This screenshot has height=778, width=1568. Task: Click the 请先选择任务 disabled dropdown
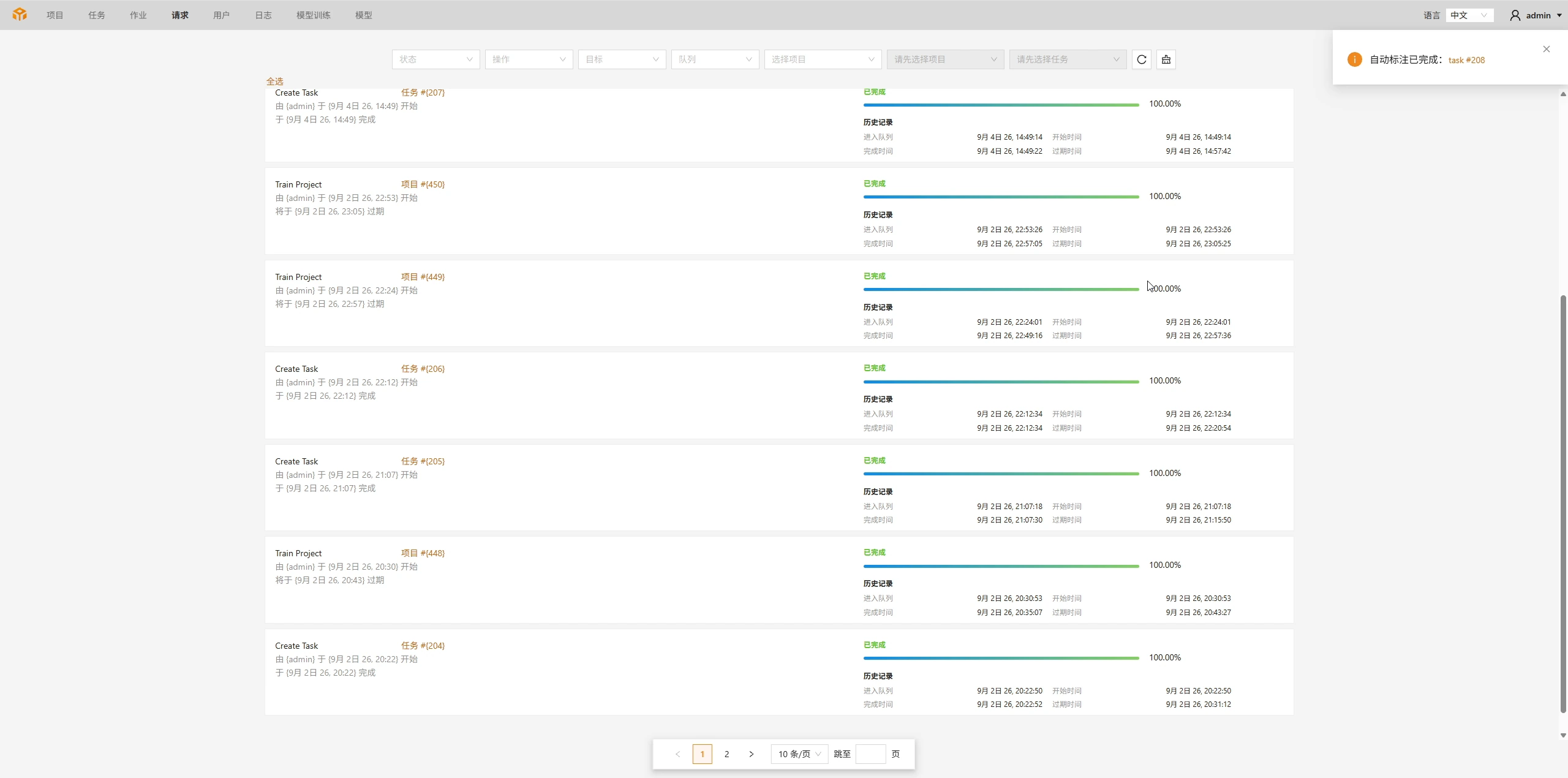click(1068, 59)
